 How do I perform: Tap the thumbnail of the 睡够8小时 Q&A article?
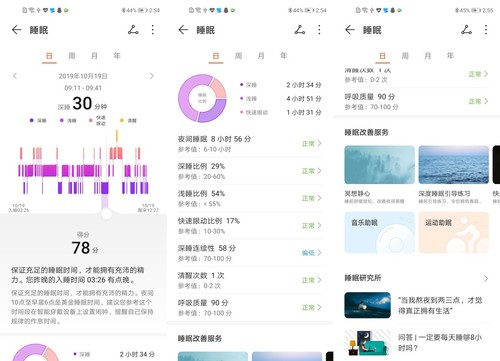click(x=368, y=343)
